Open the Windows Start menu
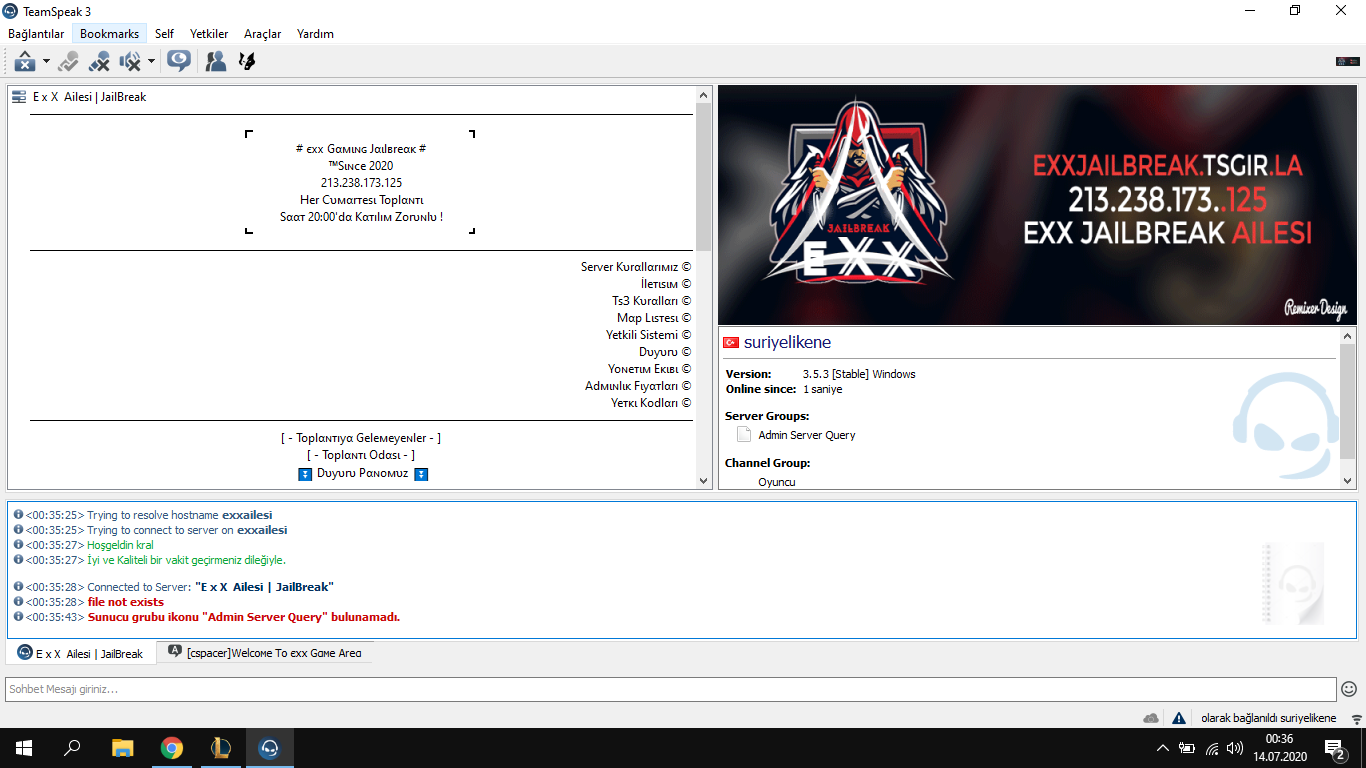 coord(24,748)
